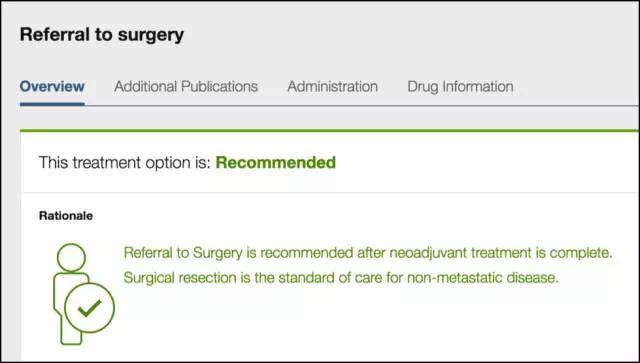
Task: Click the 'Referral to Surgery is recommended' sentence
Action: click(368, 253)
